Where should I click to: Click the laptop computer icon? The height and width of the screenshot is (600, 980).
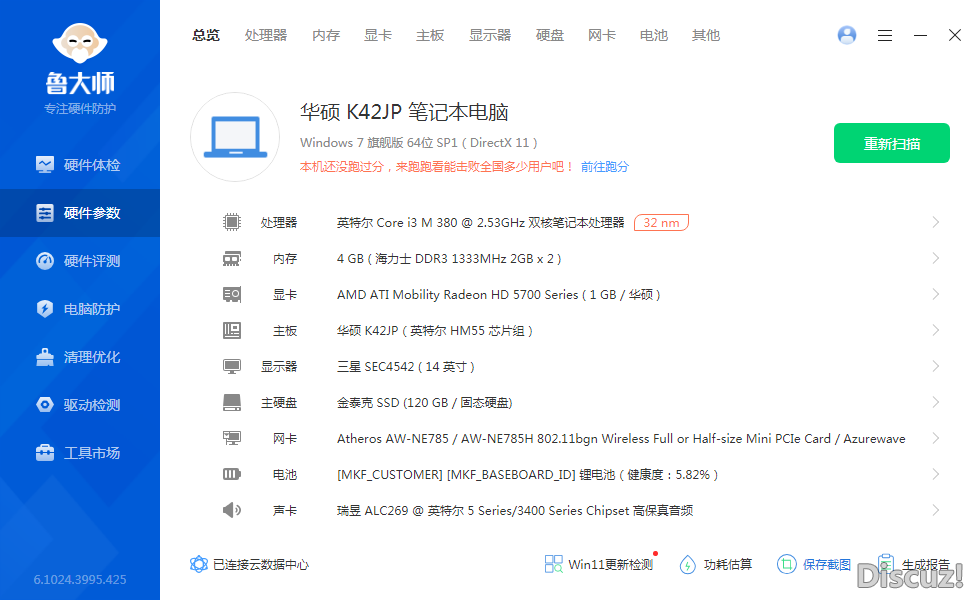tap(235, 137)
